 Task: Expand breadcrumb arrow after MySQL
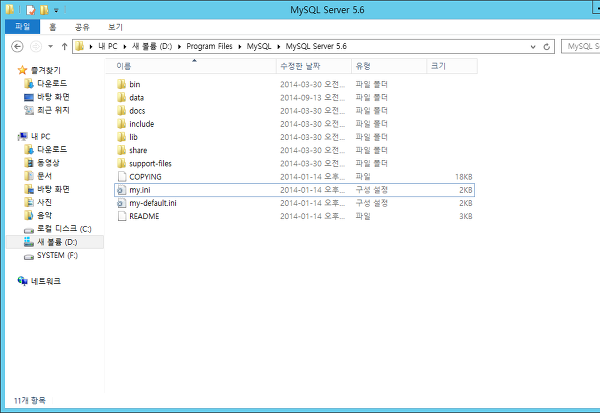coord(279,47)
